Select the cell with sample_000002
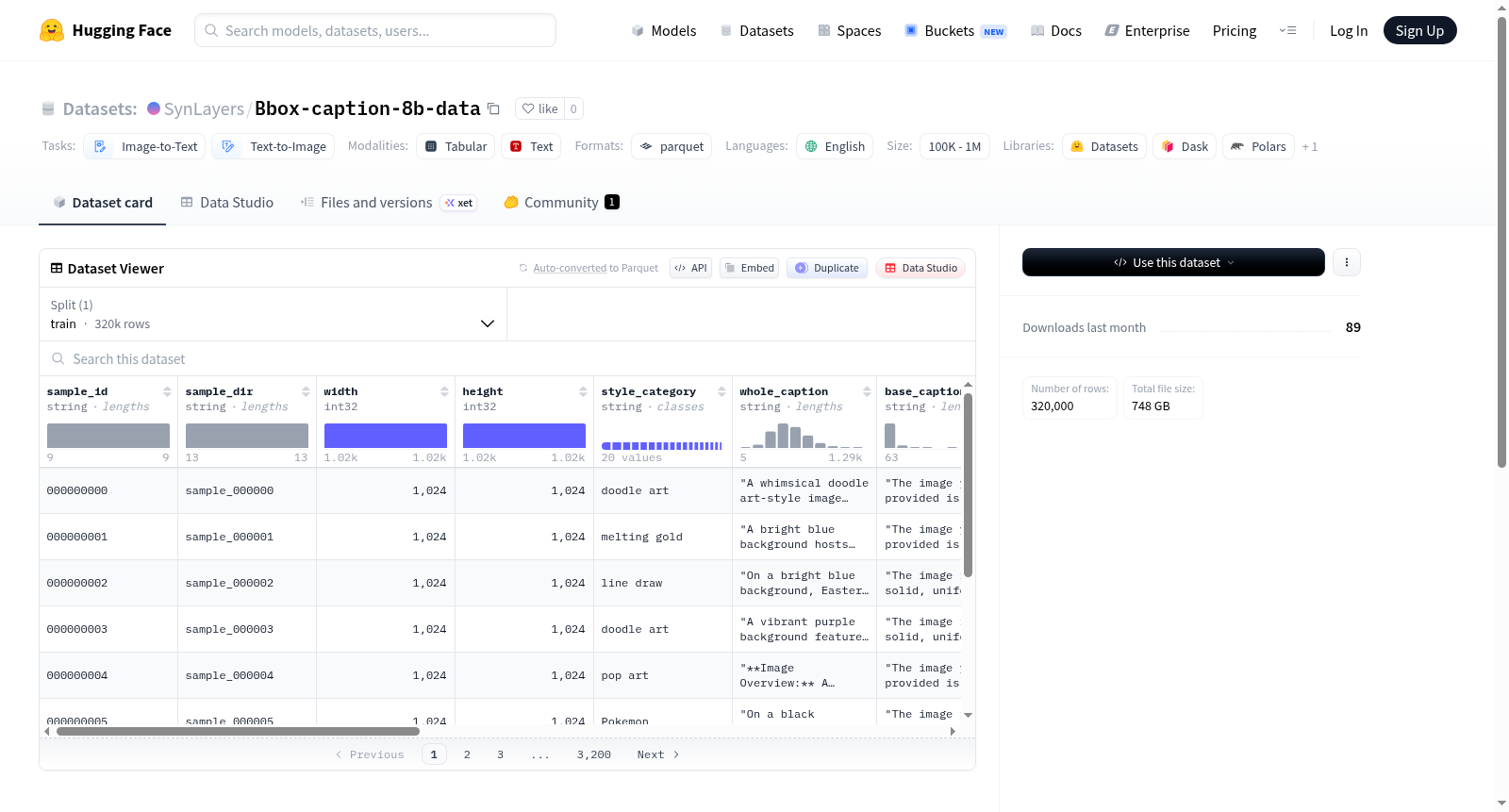This screenshot has width=1509, height=812. point(247,583)
